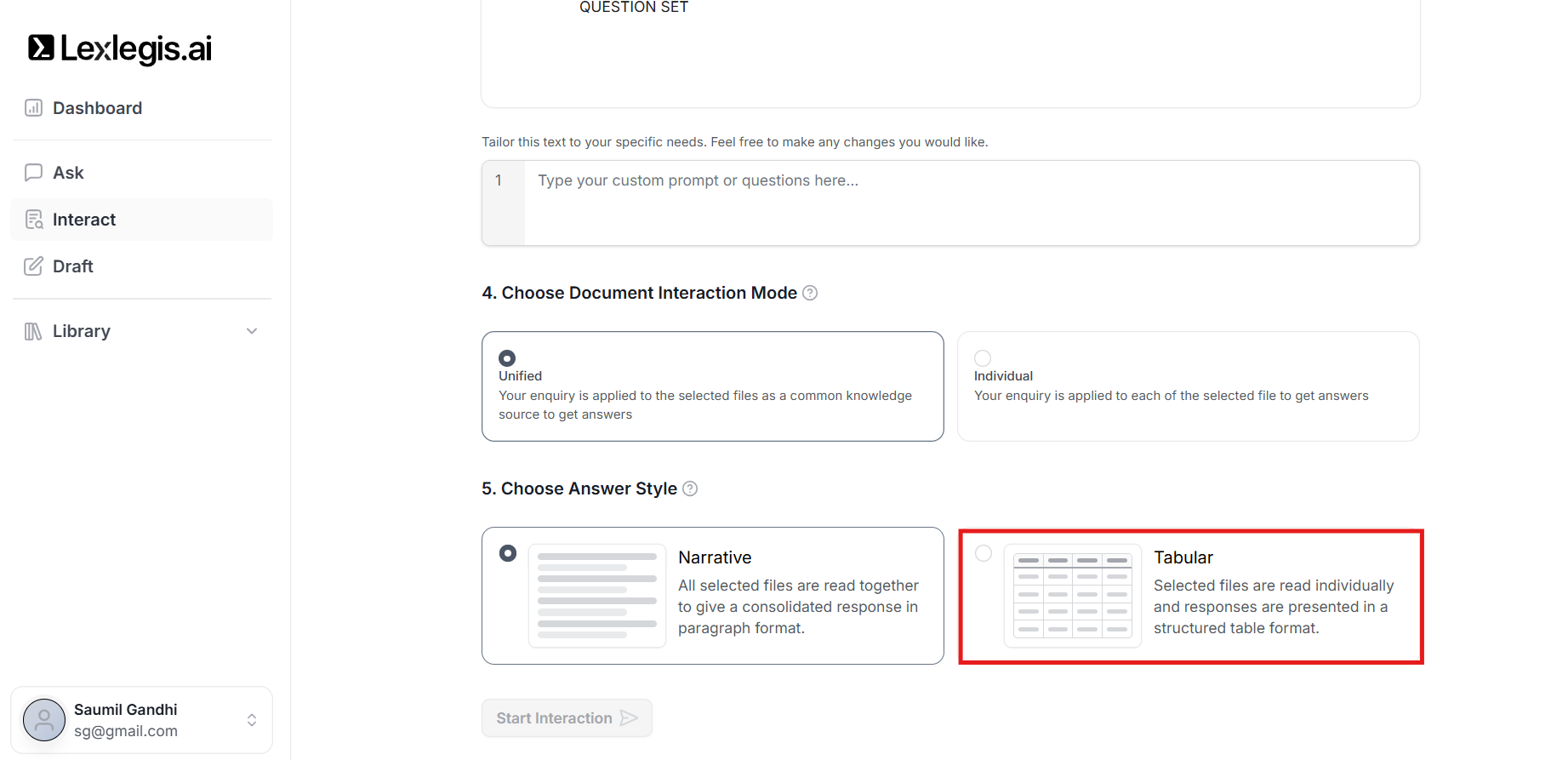Click the Dashboard chart icon
Image resolution: width=1568 pixels, height=760 pixels.
click(x=33, y=108)
